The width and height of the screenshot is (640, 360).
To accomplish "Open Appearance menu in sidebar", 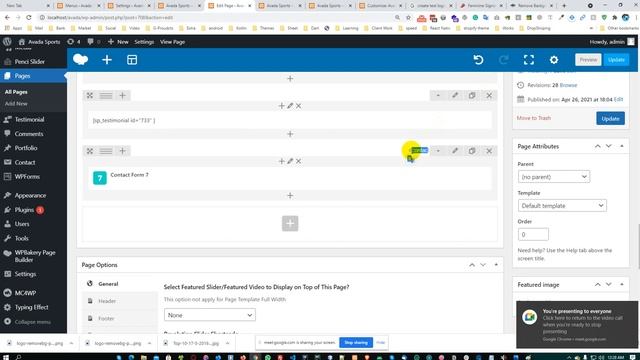I will click(x=33, y=196).
